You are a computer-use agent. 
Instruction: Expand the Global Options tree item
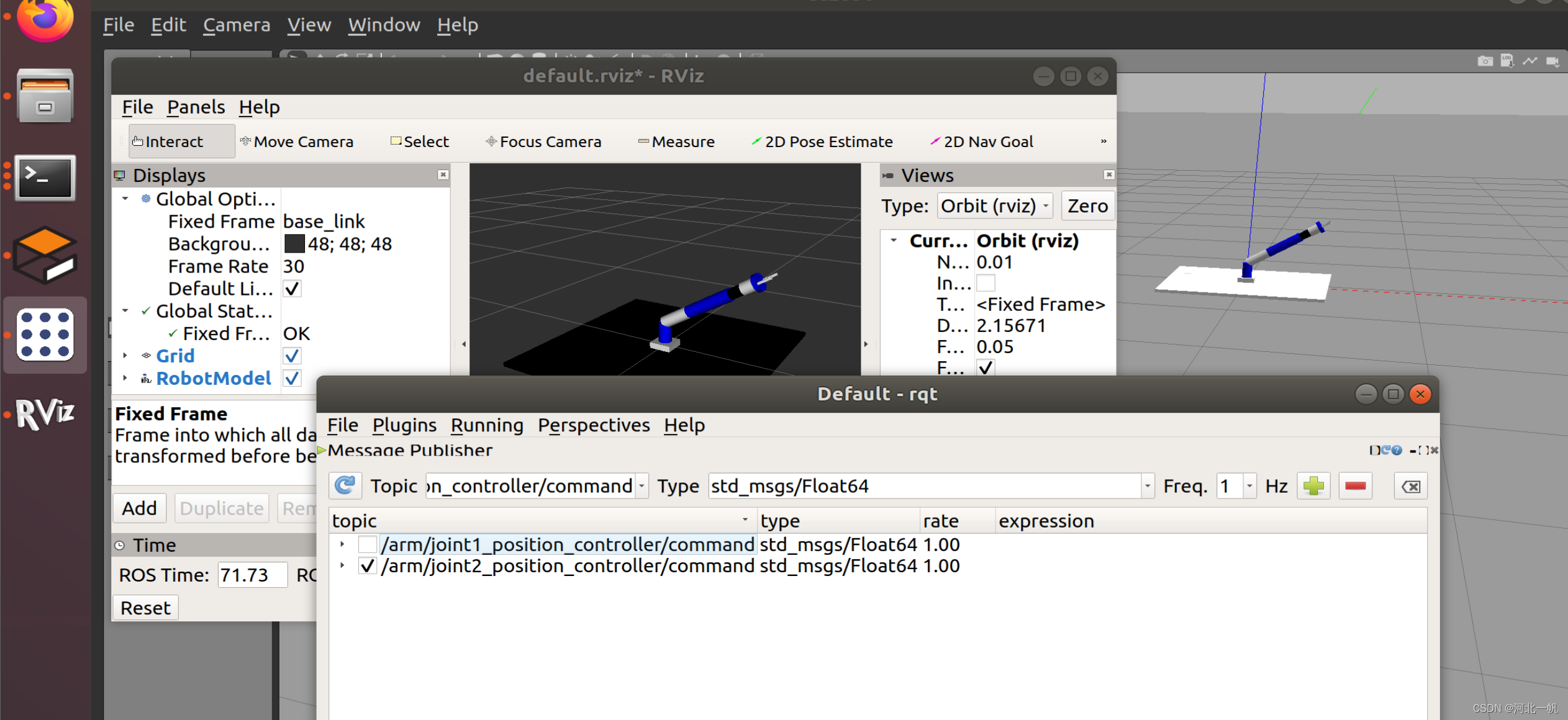point(124,198)
